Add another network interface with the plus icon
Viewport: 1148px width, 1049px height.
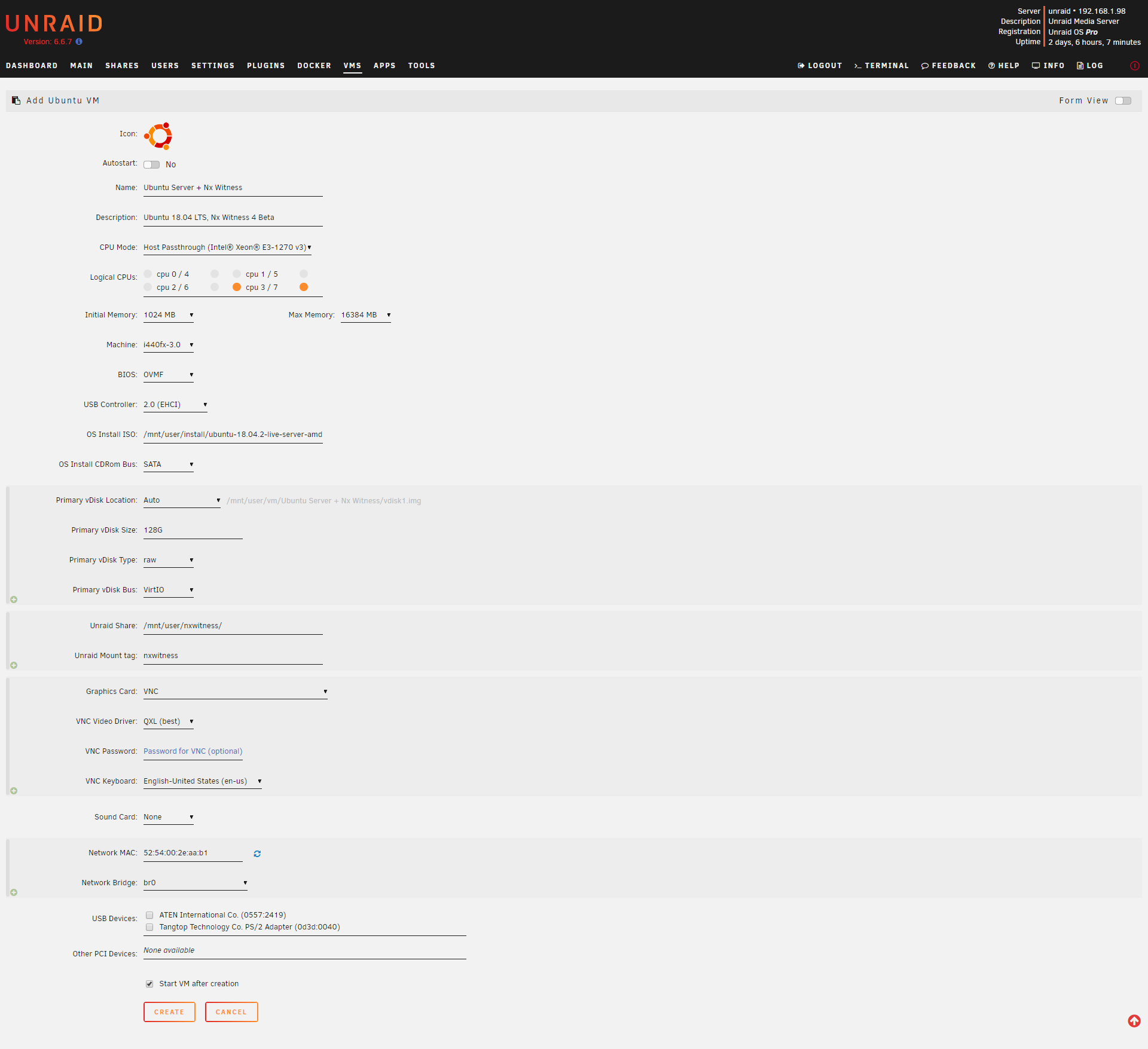[14, 892]
